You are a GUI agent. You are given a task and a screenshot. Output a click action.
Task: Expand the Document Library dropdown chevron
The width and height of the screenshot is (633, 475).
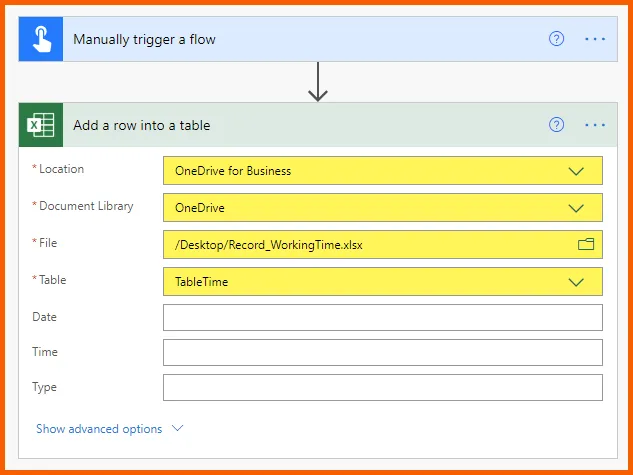point(576,208)
